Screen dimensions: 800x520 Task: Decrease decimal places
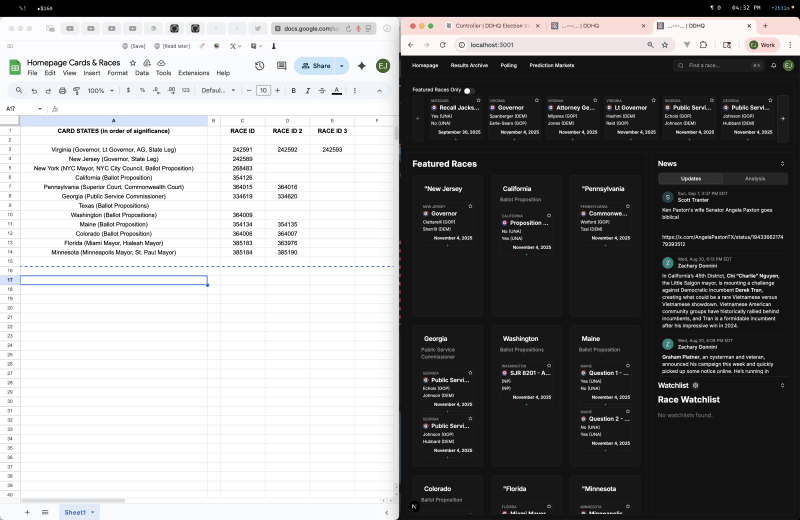tap(157, 90)
